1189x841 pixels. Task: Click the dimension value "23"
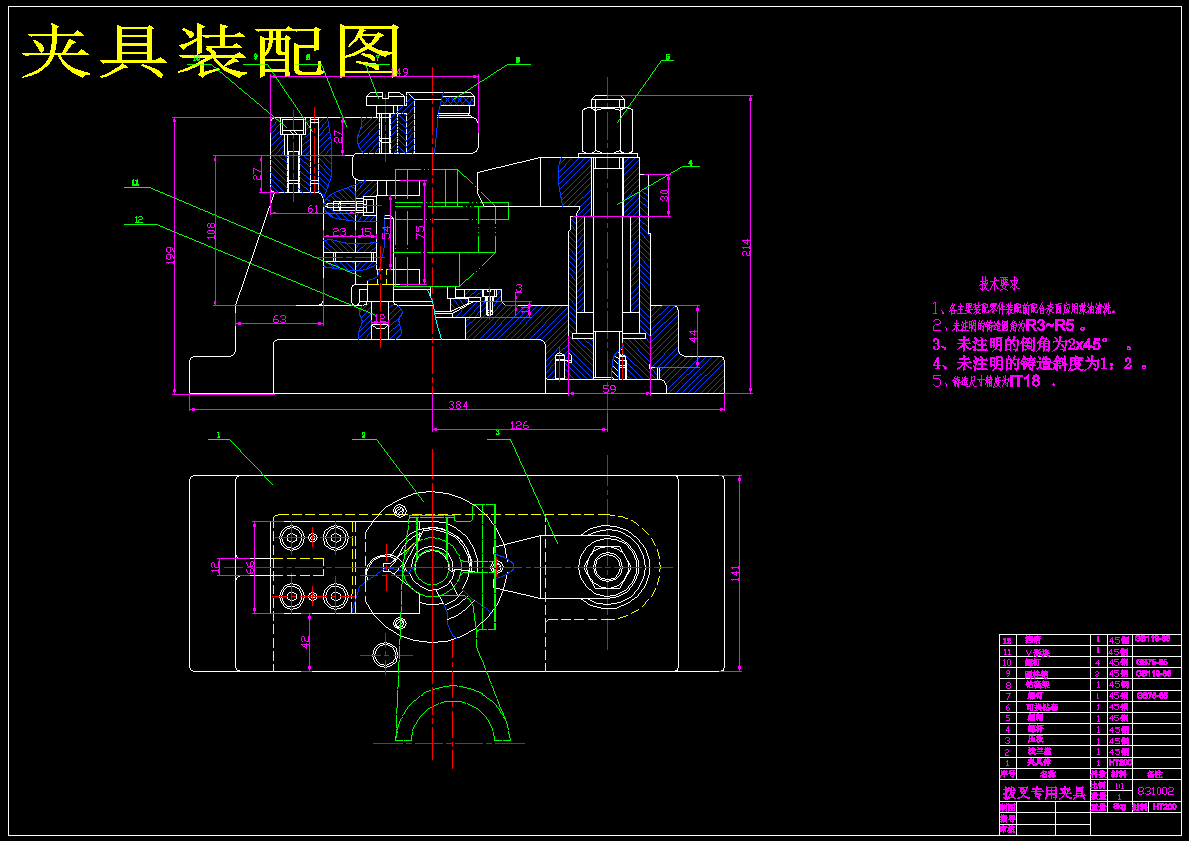(x=339, y=232)
